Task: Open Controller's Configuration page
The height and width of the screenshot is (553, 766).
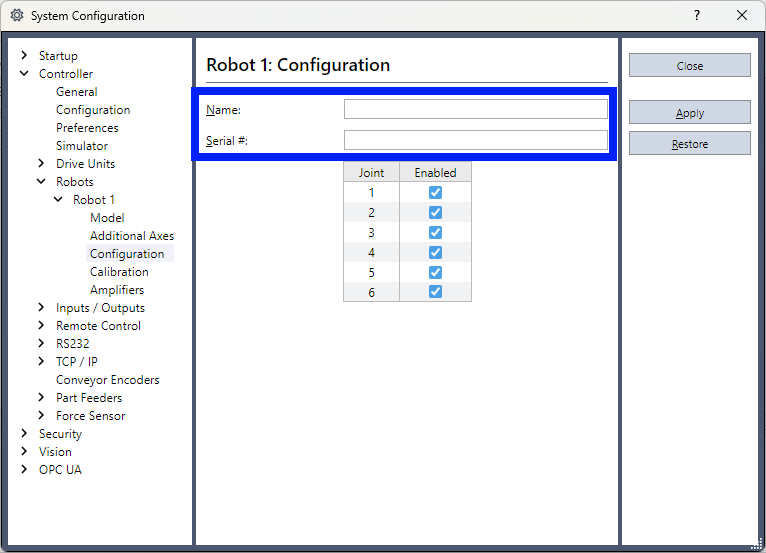Action: tap(93, 110)
